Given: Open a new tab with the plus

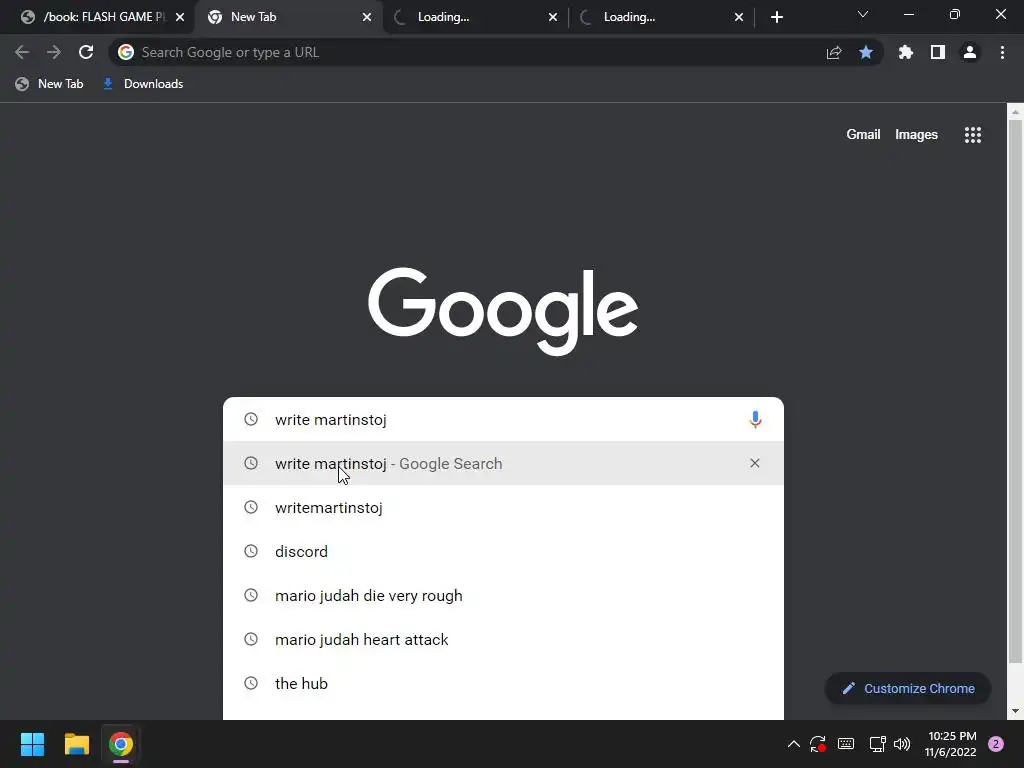Looking at the screenshot, I should 776,17.
